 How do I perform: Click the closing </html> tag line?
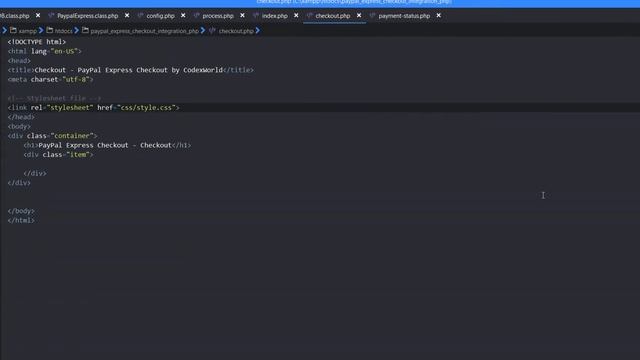(x=21, y=220)
